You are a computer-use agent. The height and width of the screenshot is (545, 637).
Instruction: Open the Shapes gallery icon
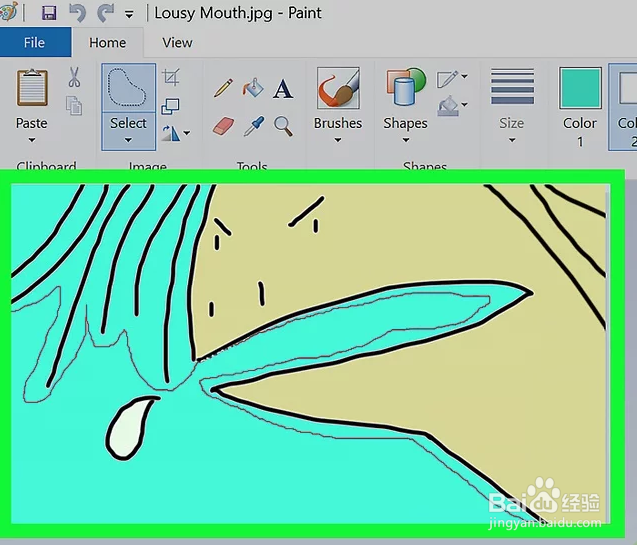[x=405, y=87]
